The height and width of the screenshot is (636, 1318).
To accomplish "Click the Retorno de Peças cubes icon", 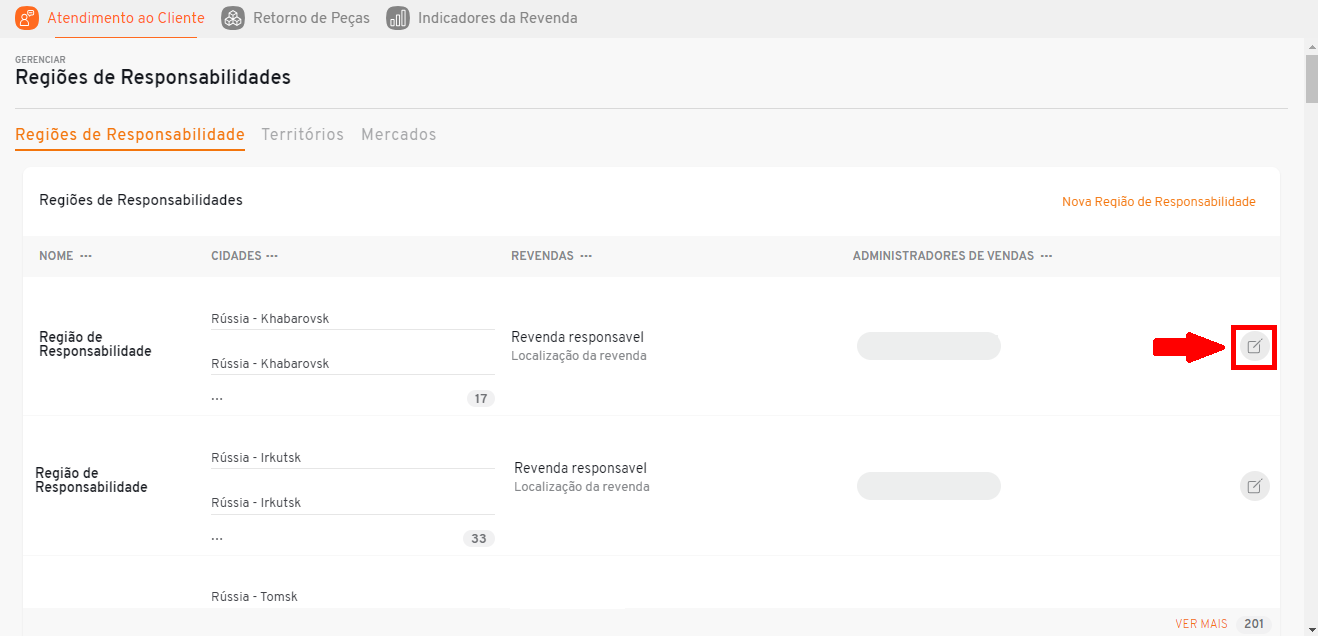I will [233, 18].
